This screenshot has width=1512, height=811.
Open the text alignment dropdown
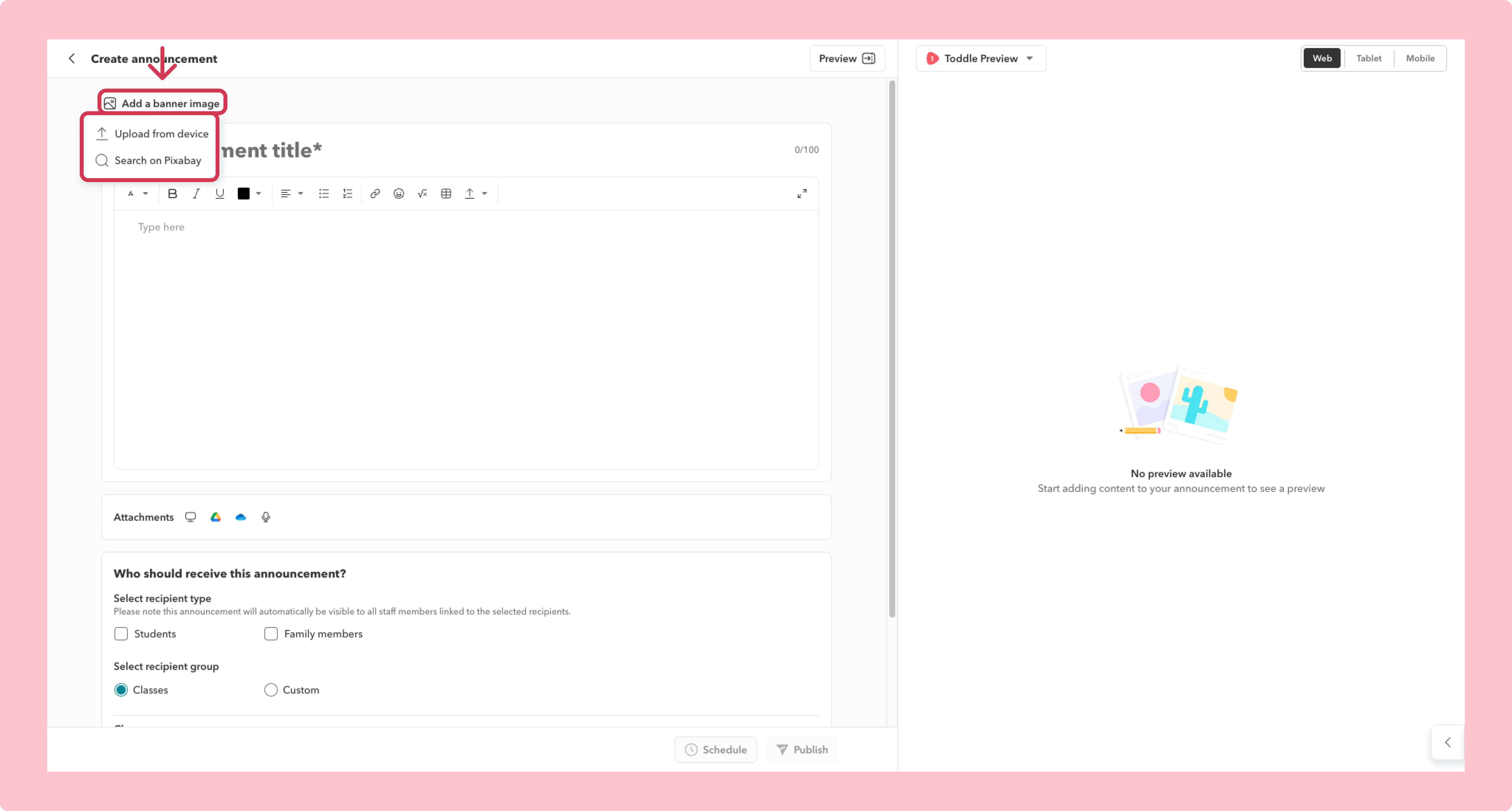coord(292,194)
